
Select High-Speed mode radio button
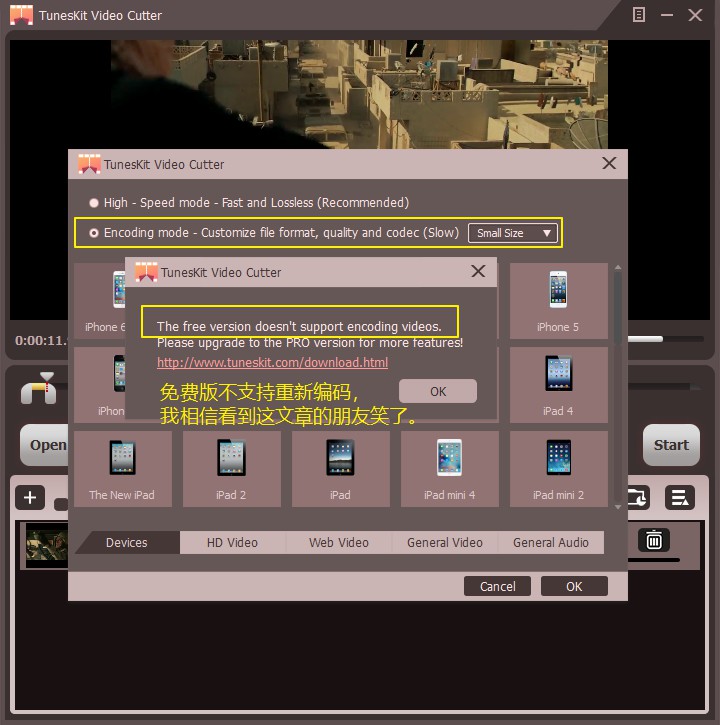[94, 203]
